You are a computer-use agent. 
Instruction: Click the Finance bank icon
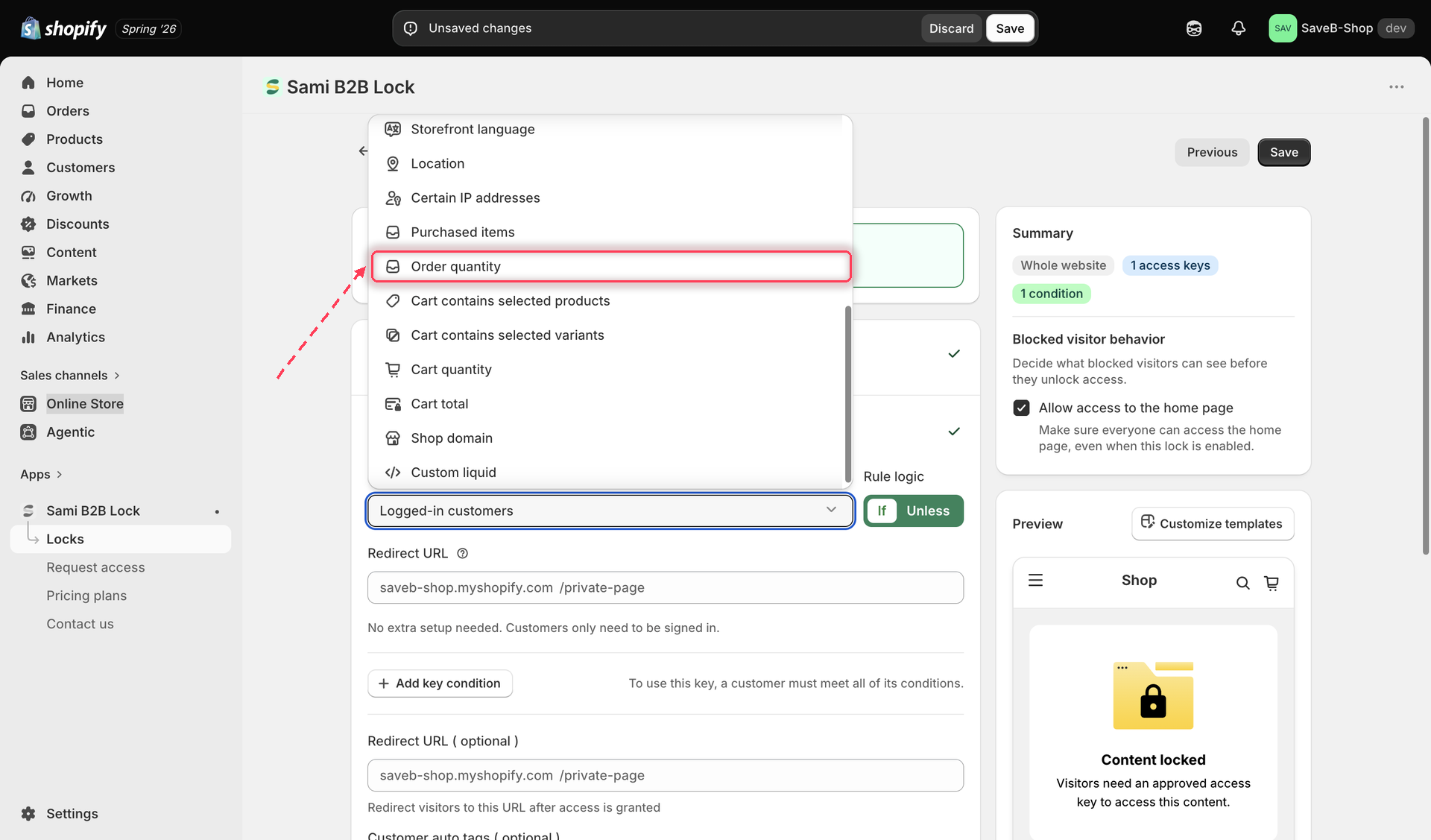point(28,309)
